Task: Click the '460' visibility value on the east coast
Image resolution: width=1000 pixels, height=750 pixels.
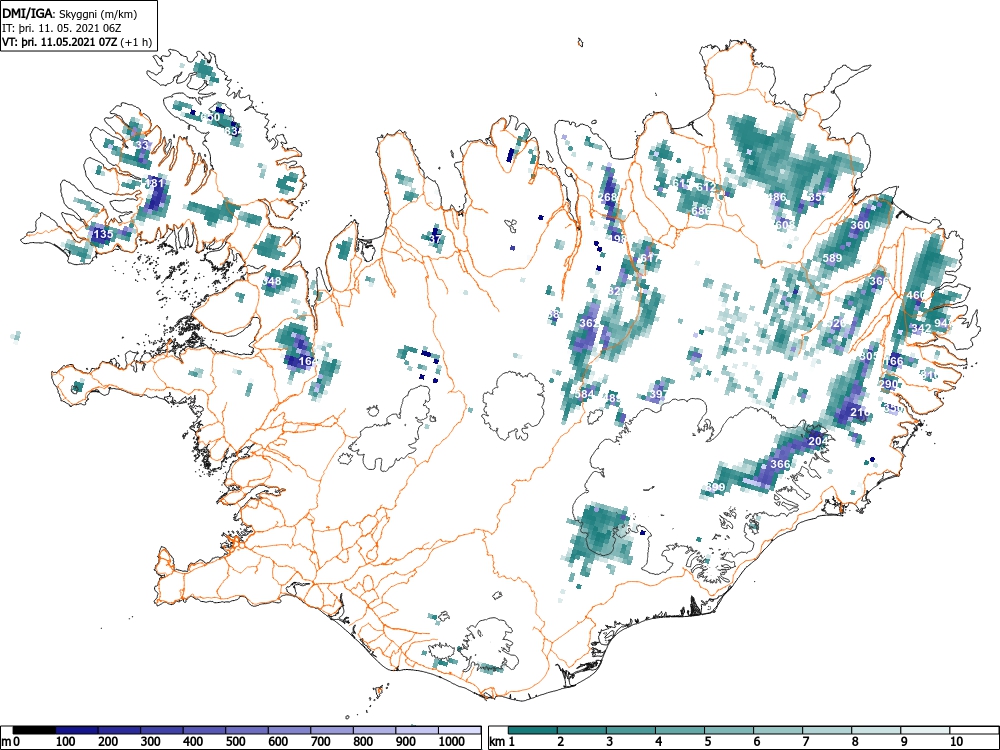Action: (916, 295)
